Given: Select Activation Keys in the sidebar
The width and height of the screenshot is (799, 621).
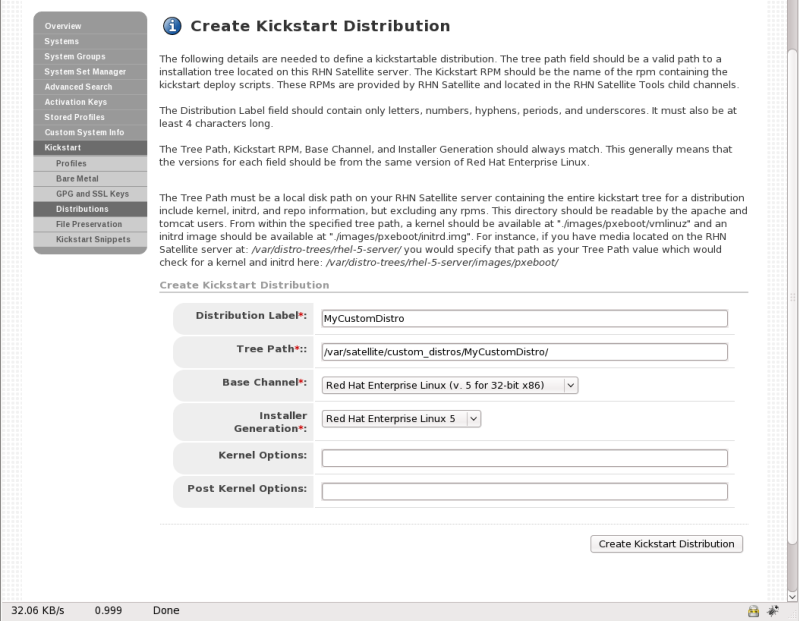Looking at the screenshot, I should [78, 101].
